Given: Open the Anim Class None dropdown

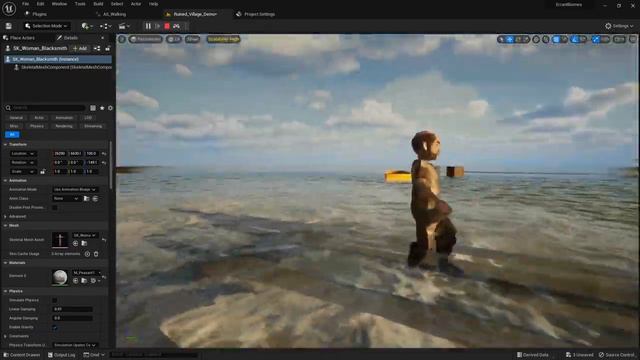Looking at the screenshot, I should click(66, 199).
